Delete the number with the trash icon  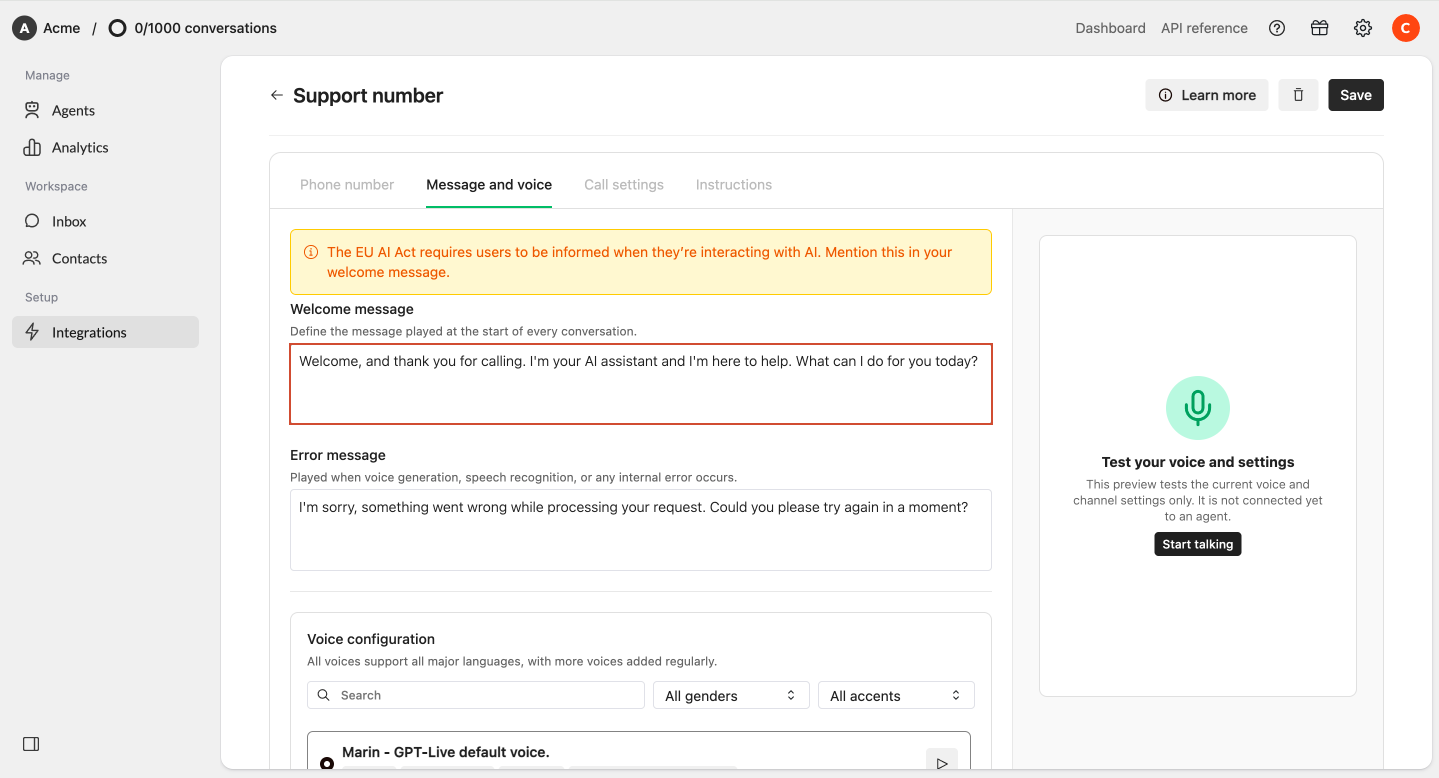1298,95
